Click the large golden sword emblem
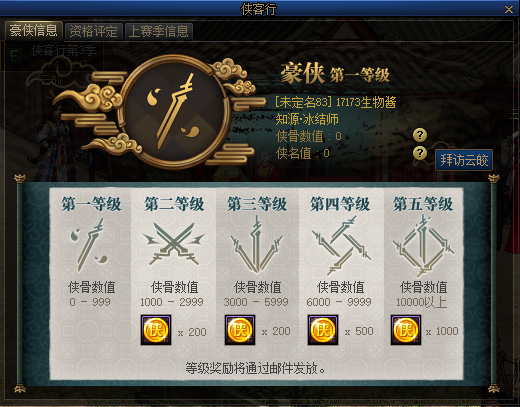 click(x=176, y=112)
